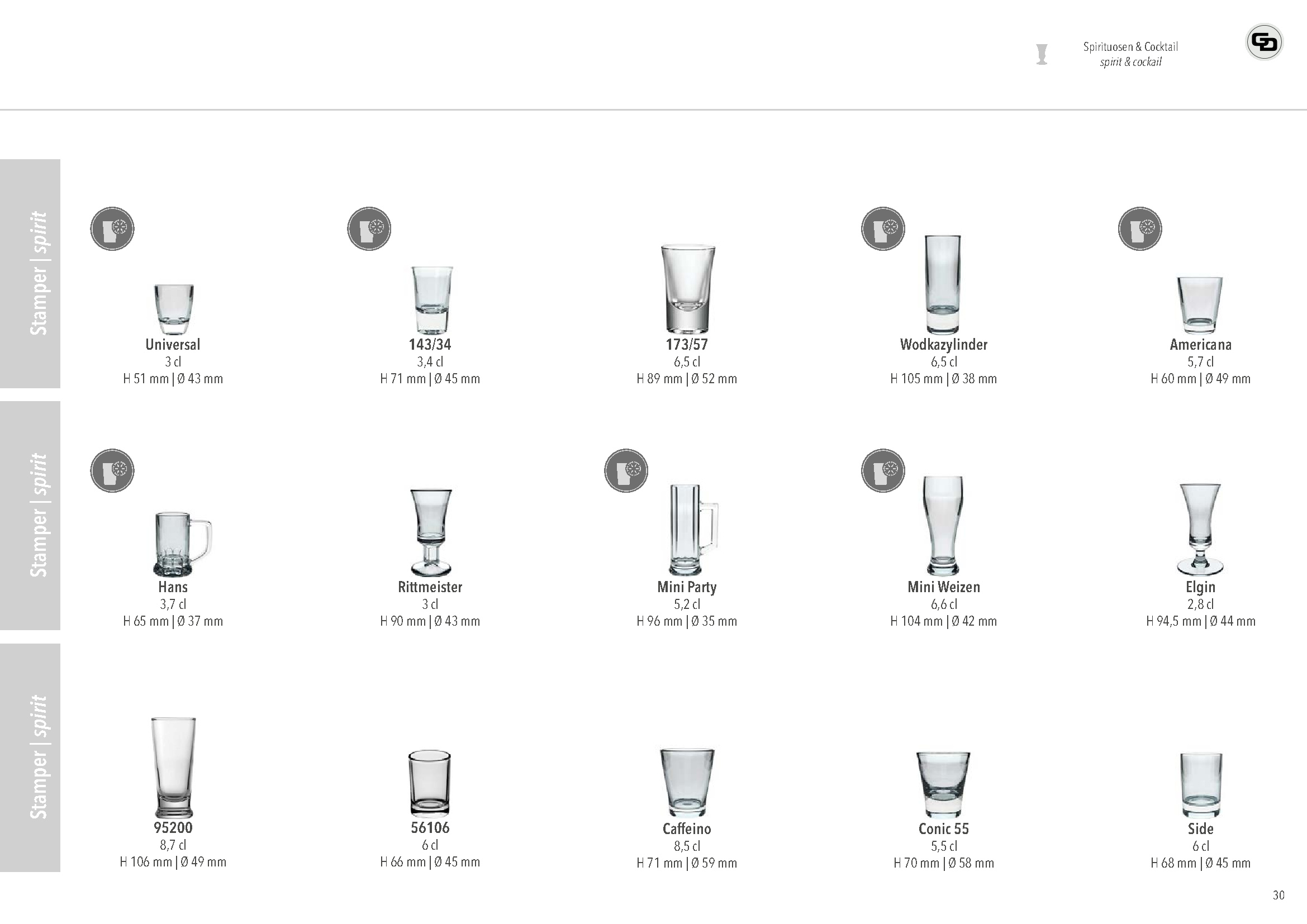The height and width of the screenshot is (924, 1307).
Task: Select the Side glass image
Action: [x=1201, y=785]
